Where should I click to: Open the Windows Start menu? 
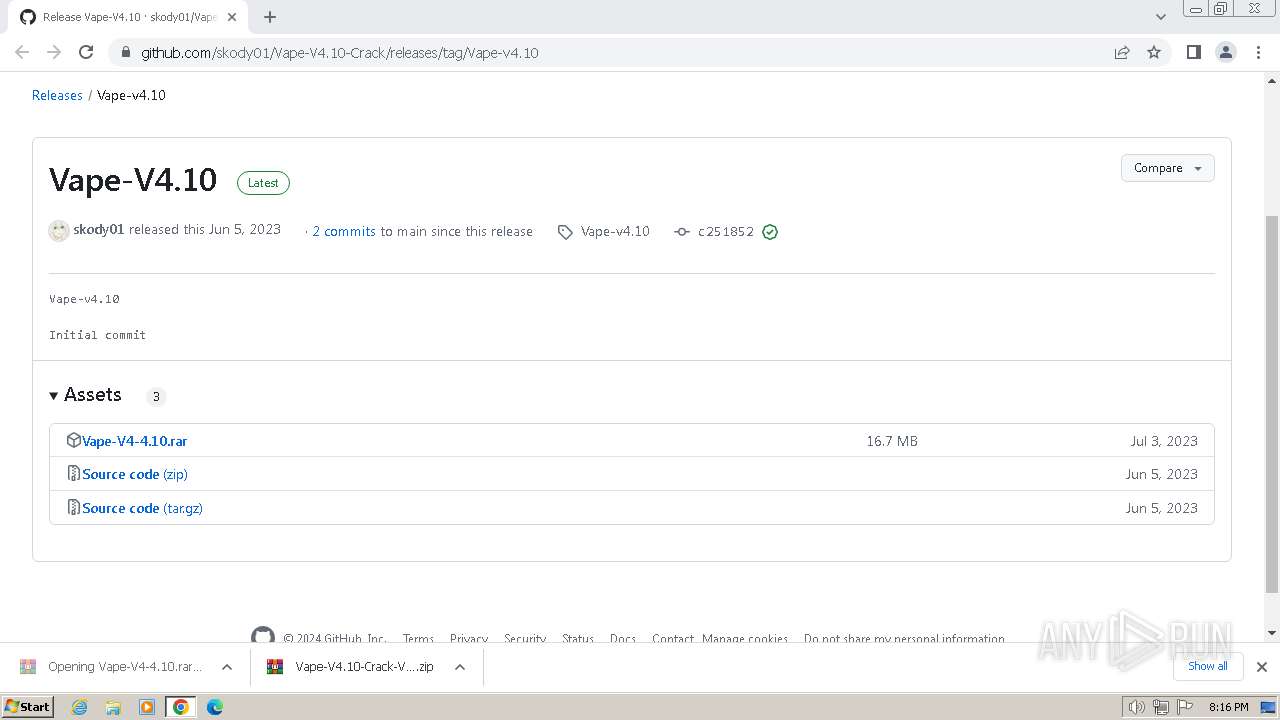pos(28,707)
